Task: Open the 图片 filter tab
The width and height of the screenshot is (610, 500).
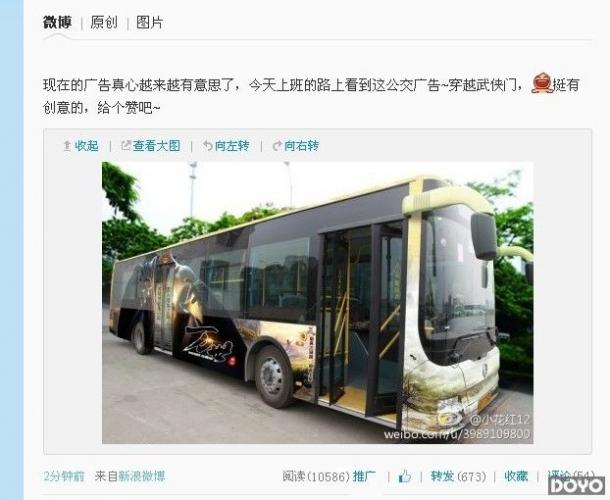Action: [149, 22]
